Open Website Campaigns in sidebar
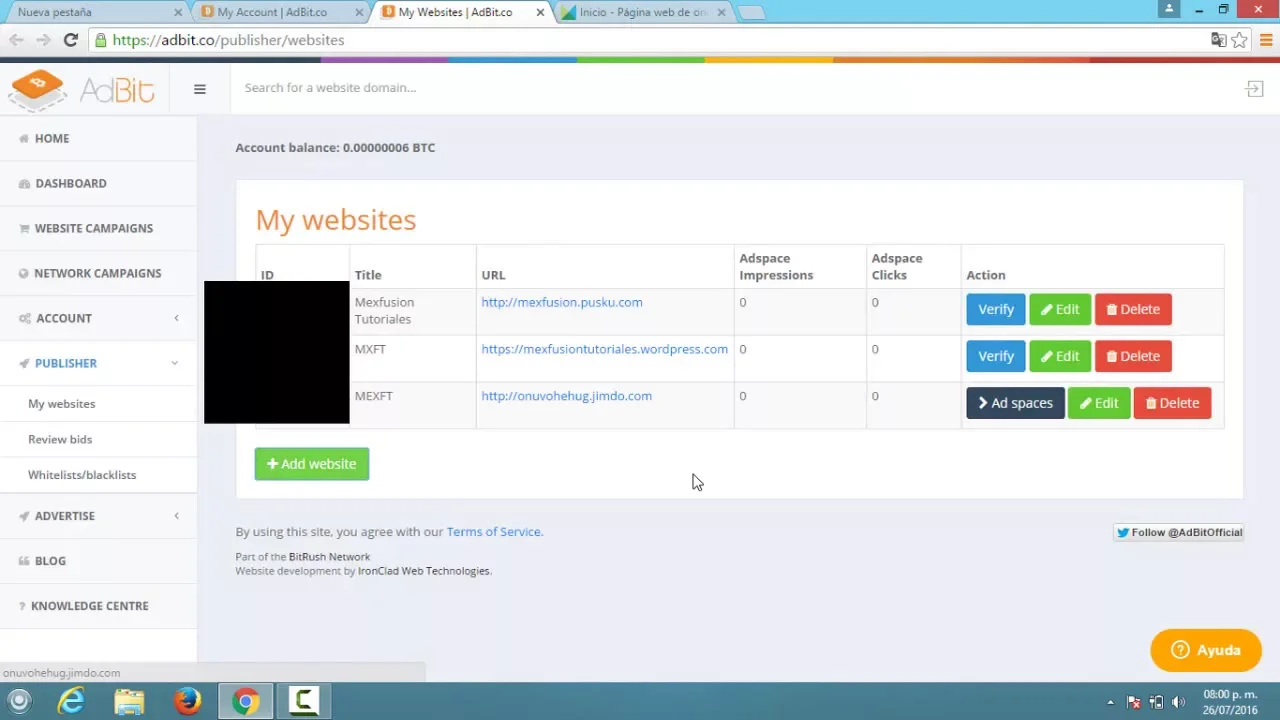 click(x=93, y=228)
